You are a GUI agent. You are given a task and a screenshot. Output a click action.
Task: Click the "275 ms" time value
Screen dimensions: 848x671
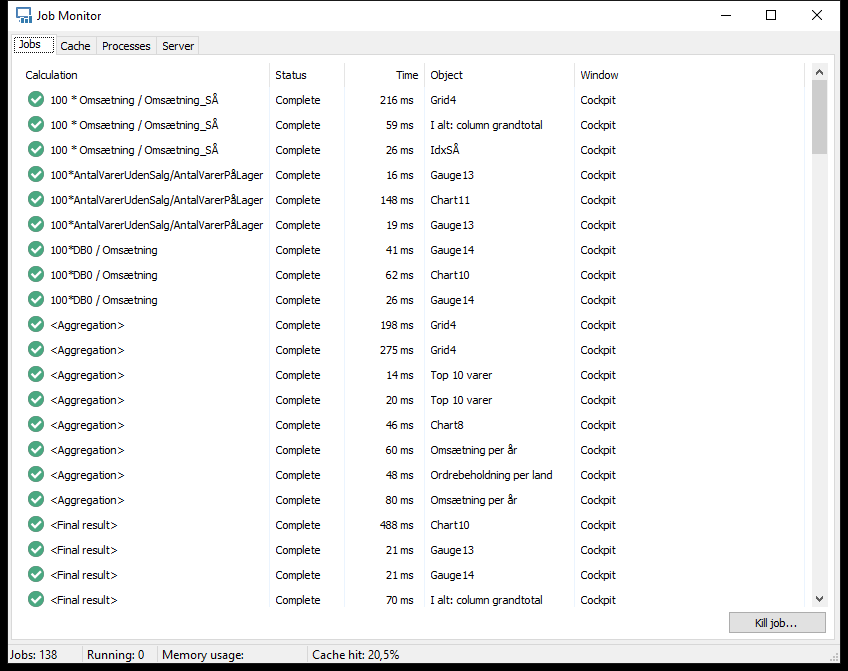click(396, 350)
